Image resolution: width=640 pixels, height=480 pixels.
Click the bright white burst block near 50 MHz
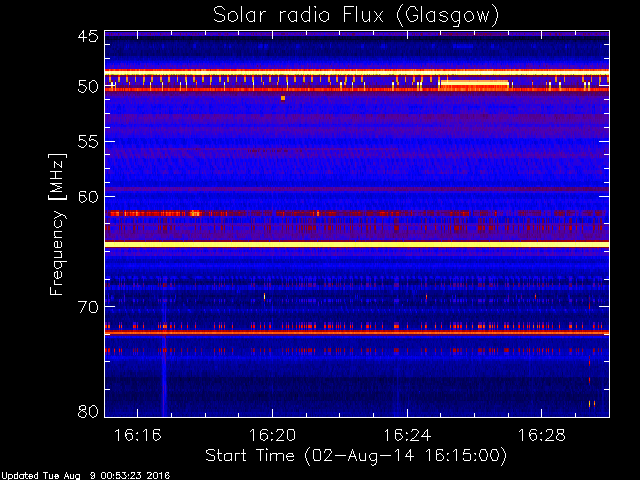474,83
